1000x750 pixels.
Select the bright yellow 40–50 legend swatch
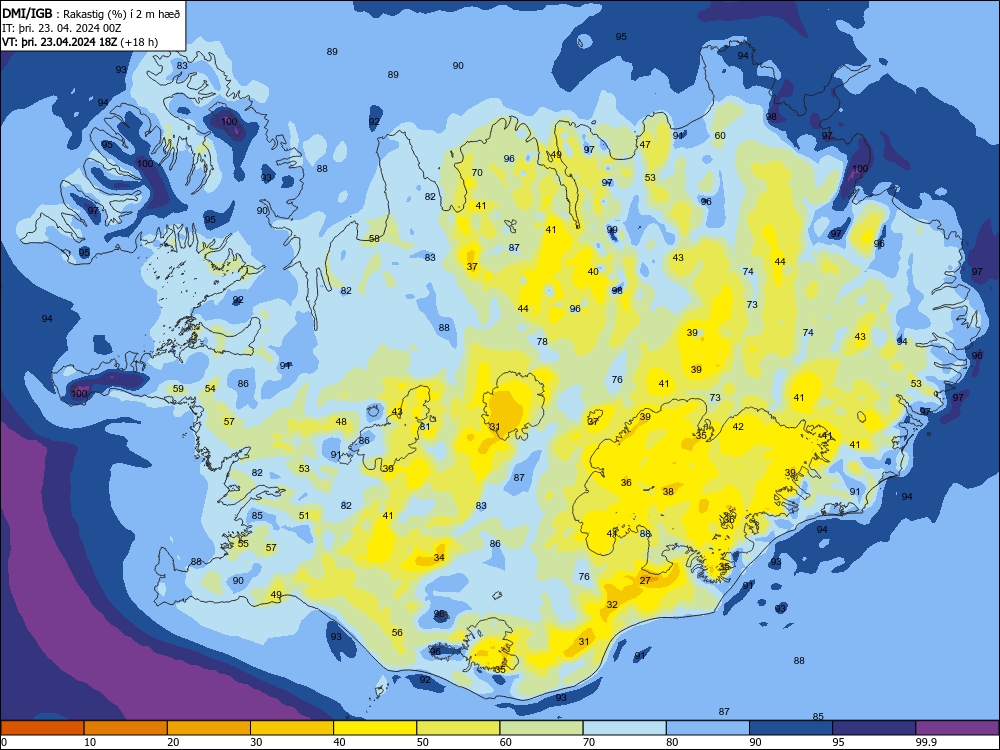375,728
